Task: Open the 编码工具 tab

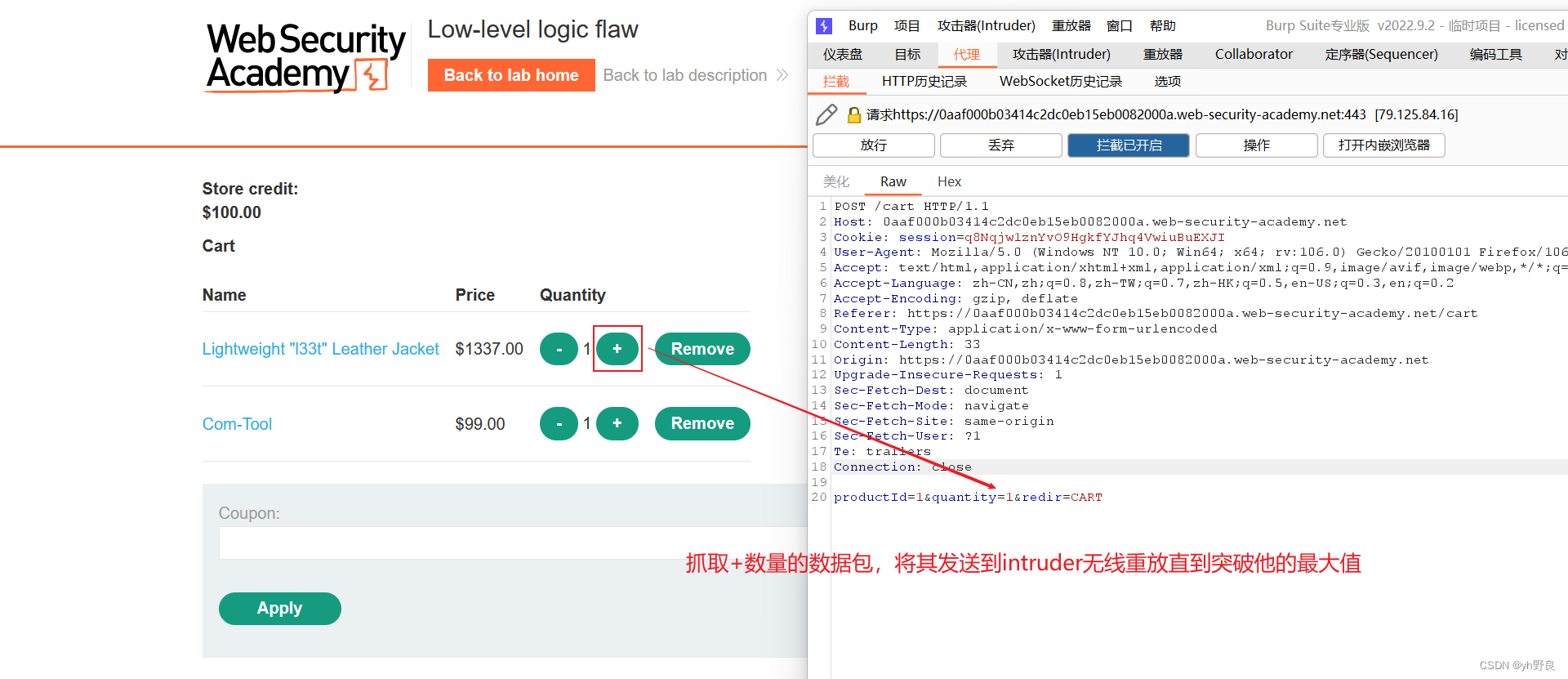Action: click(1495, 55)
